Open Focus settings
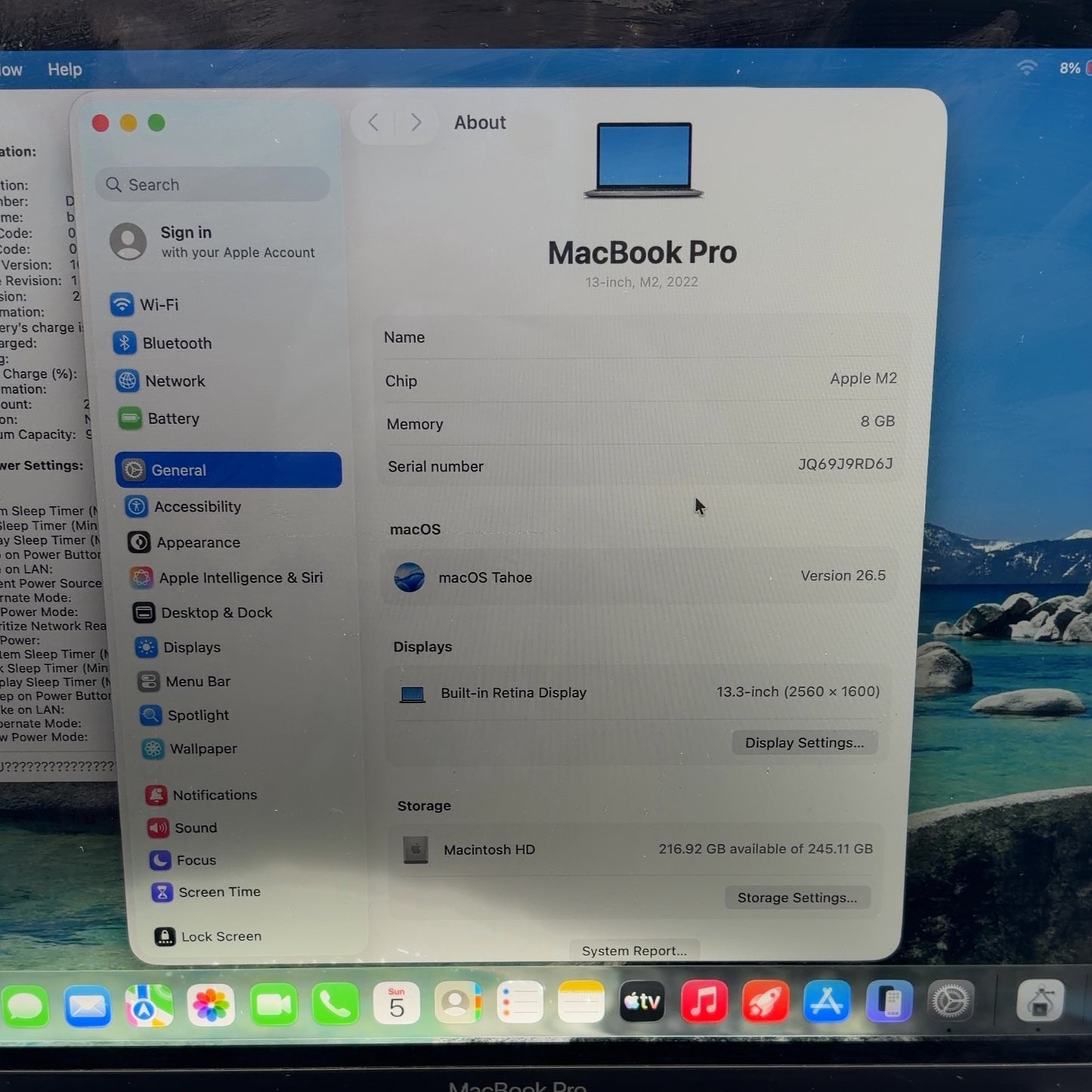 pyautogui.click(x=183, y=860)
